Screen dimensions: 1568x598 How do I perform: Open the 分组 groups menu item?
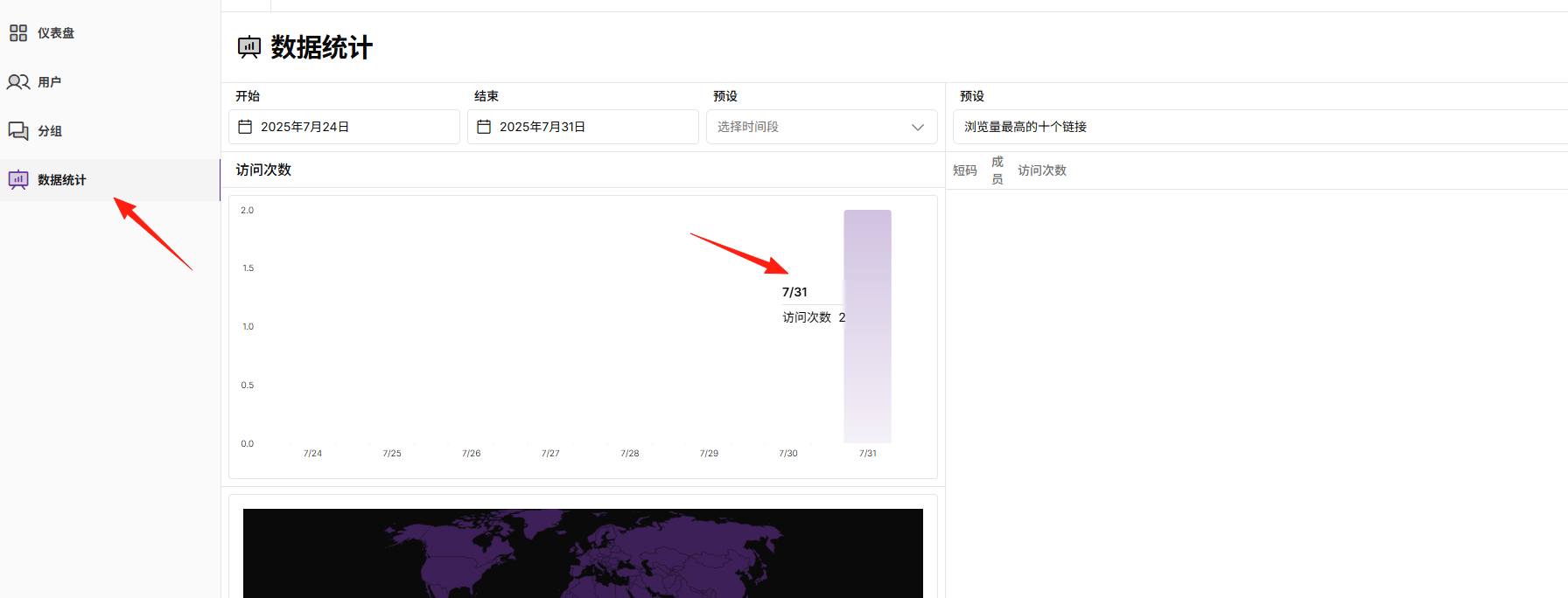(x=109, y=131)
